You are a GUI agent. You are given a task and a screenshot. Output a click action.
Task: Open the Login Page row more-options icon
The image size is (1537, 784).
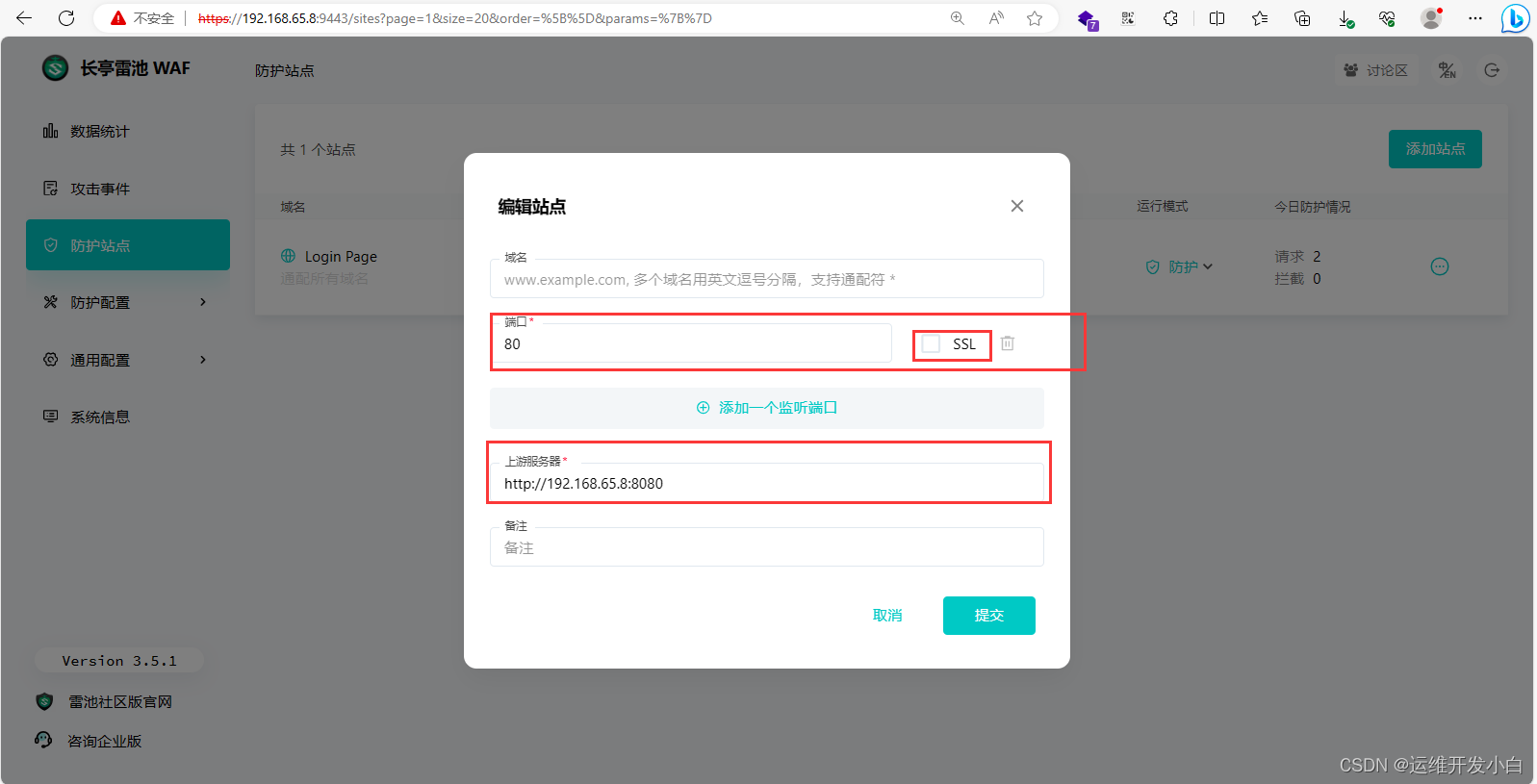[x=1440, y=266]
